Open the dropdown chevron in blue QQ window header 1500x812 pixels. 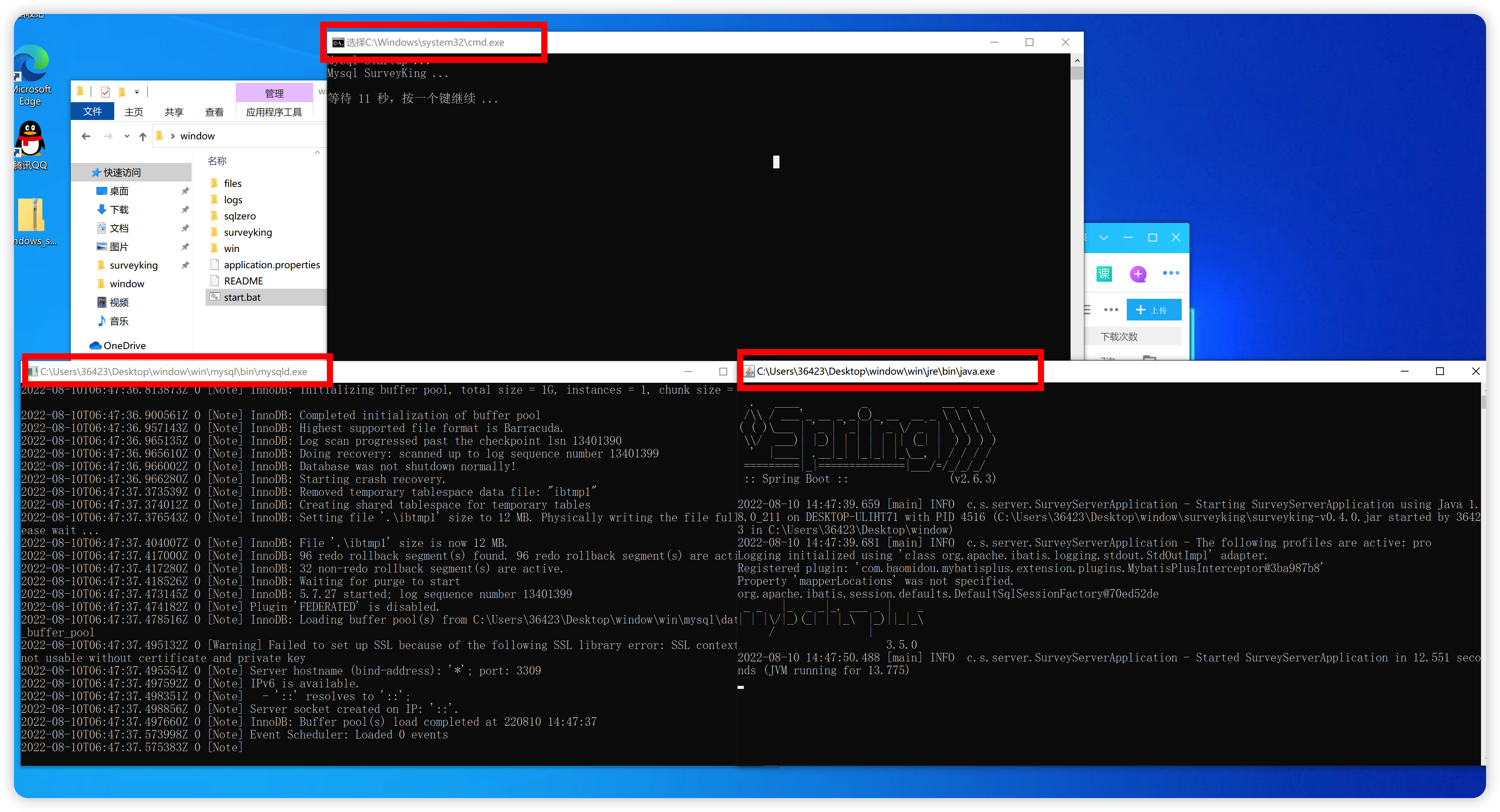1104,238
